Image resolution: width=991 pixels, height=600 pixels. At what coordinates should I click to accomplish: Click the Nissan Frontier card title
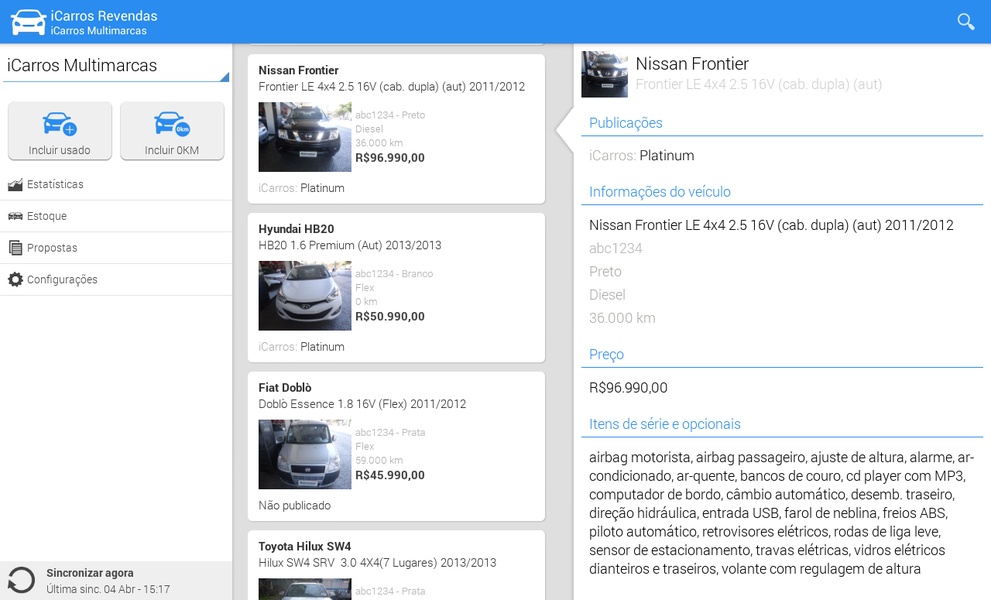(x=298, y=70)
